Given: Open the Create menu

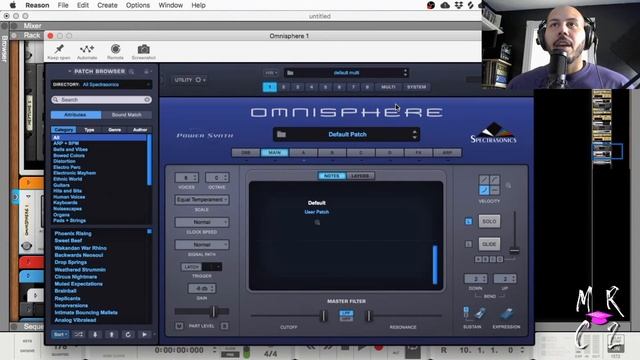Looking at the screenshot, I should pos(107,5).
